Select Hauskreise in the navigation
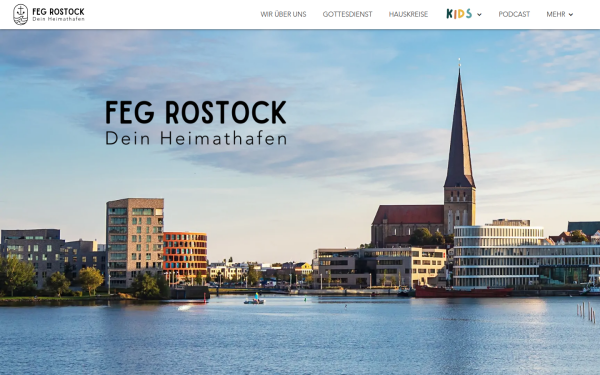Screen dimensions: 600x375 coord(408,14)
